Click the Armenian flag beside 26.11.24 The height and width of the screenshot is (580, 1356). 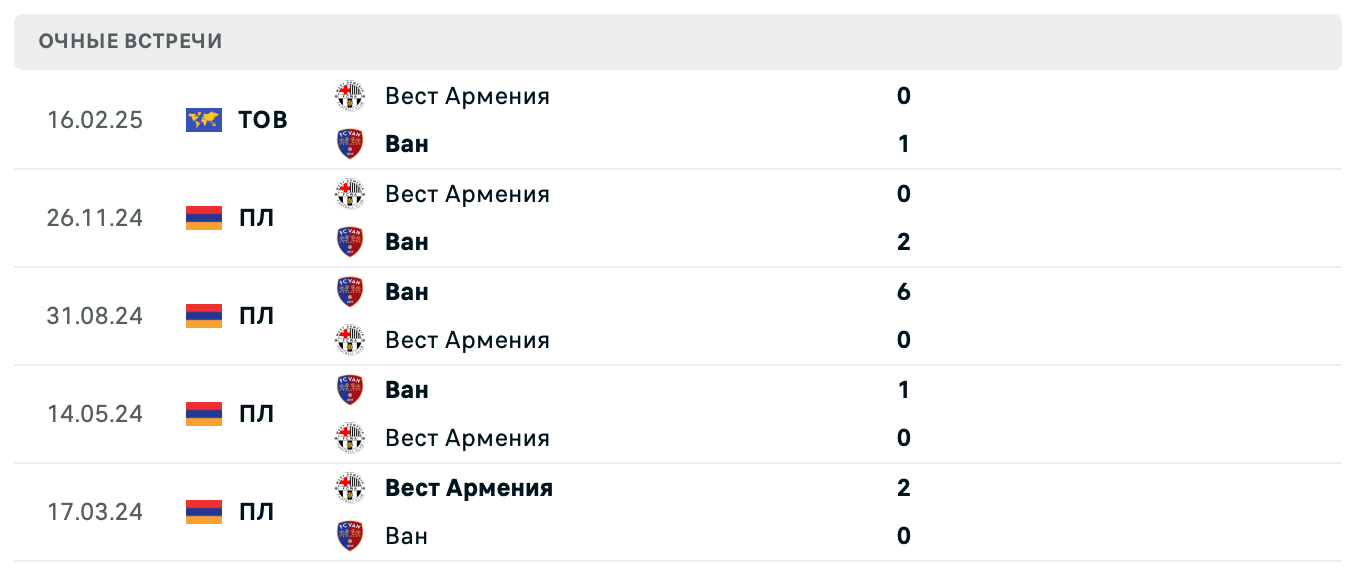pyautogui.click(x=202, y=217)
